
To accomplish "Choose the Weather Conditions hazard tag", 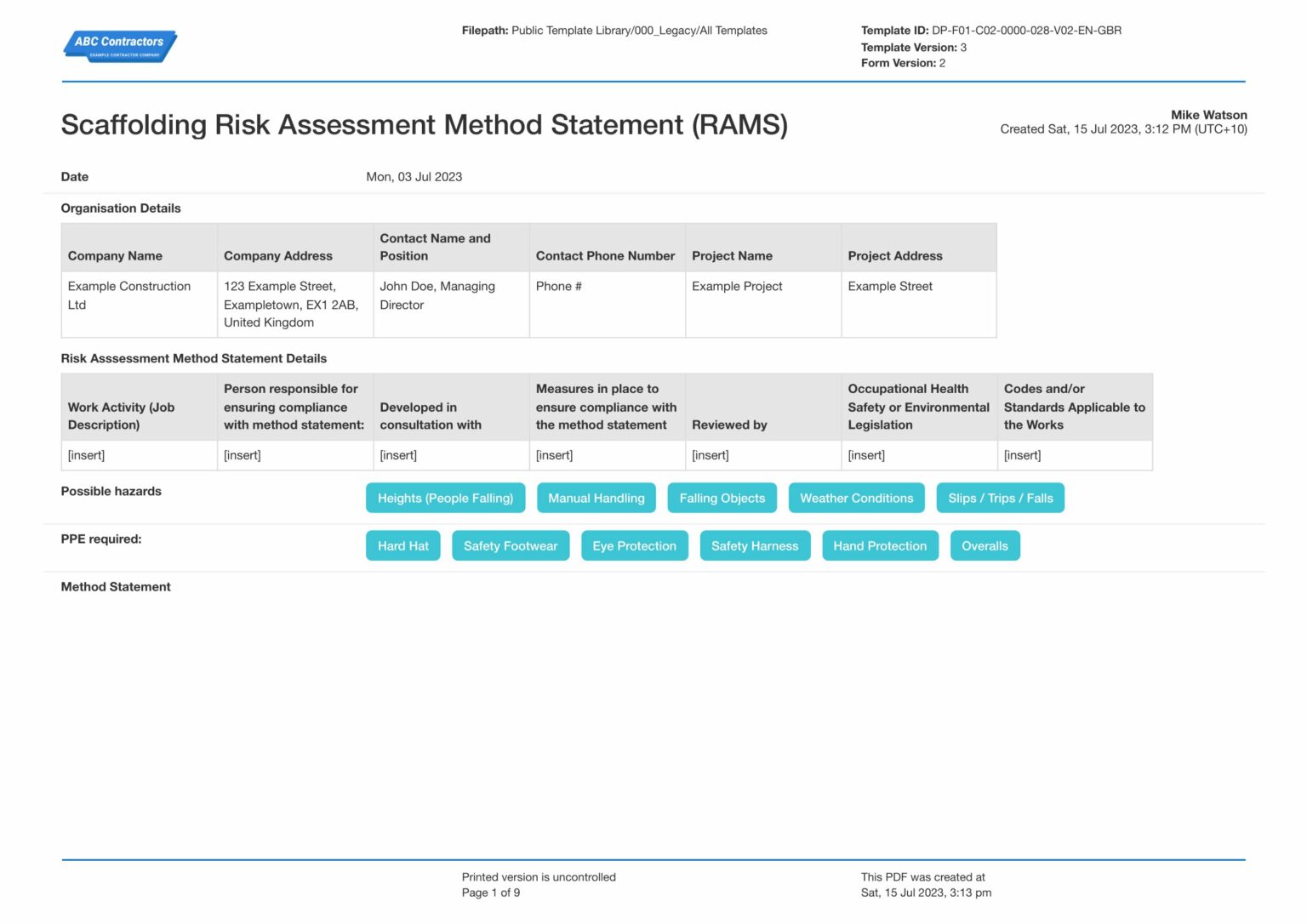I will click(856, 499).
